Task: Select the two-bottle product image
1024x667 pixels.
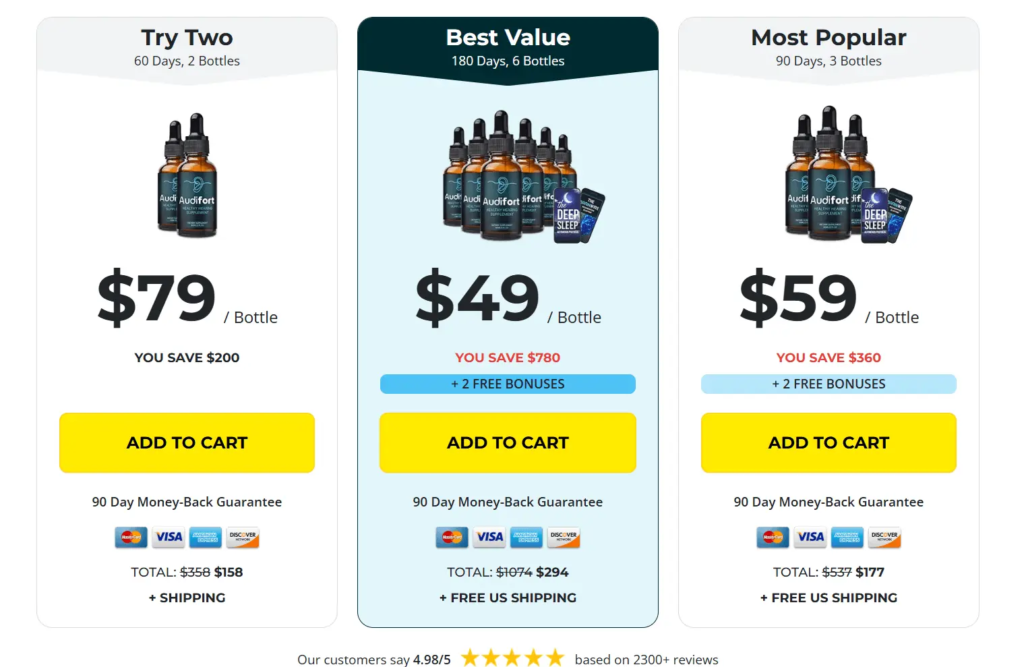Action: click(x=187, y=175)
